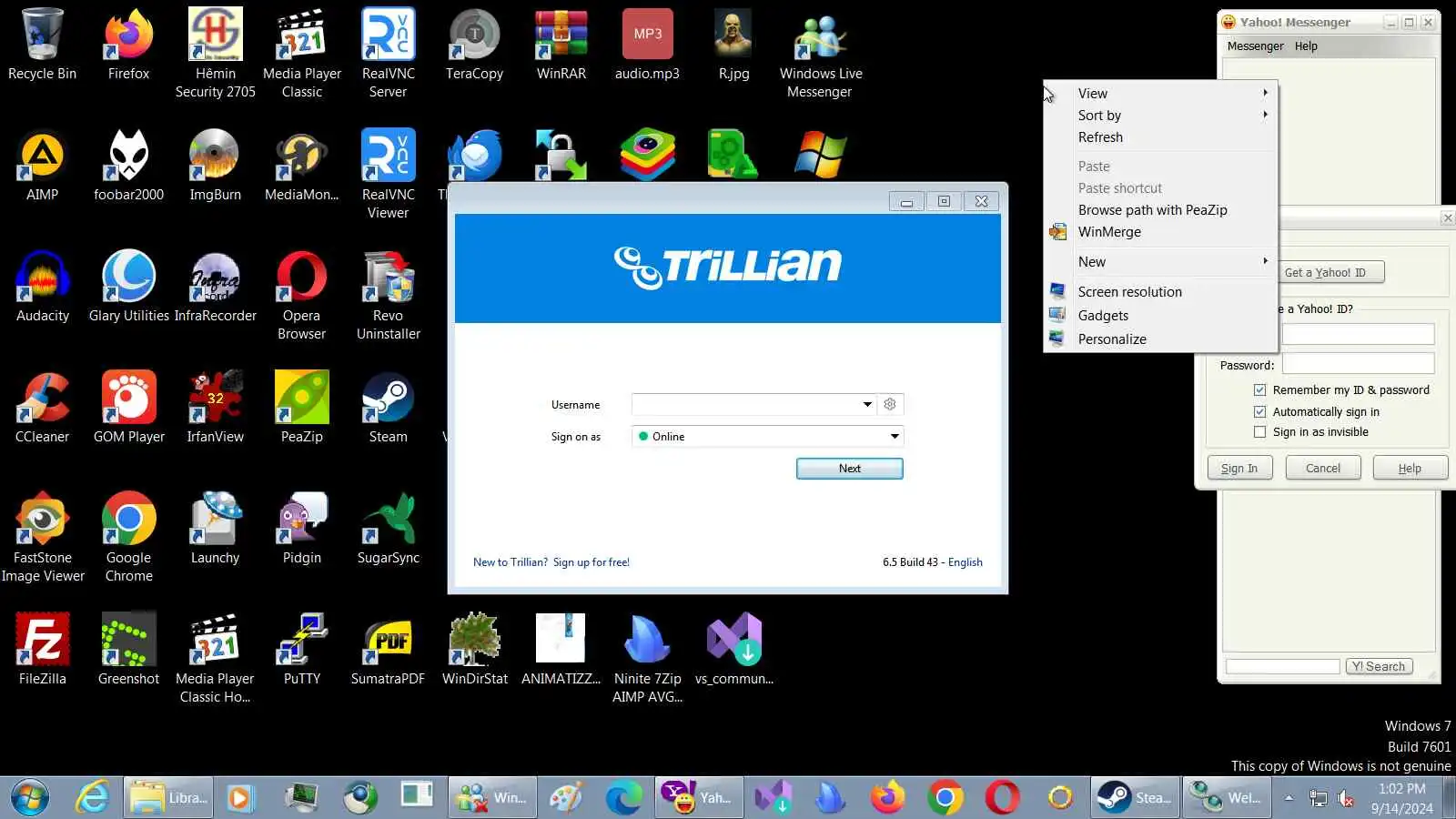
Task: Open the Windows Start menu orb
Action: [30, 798]
